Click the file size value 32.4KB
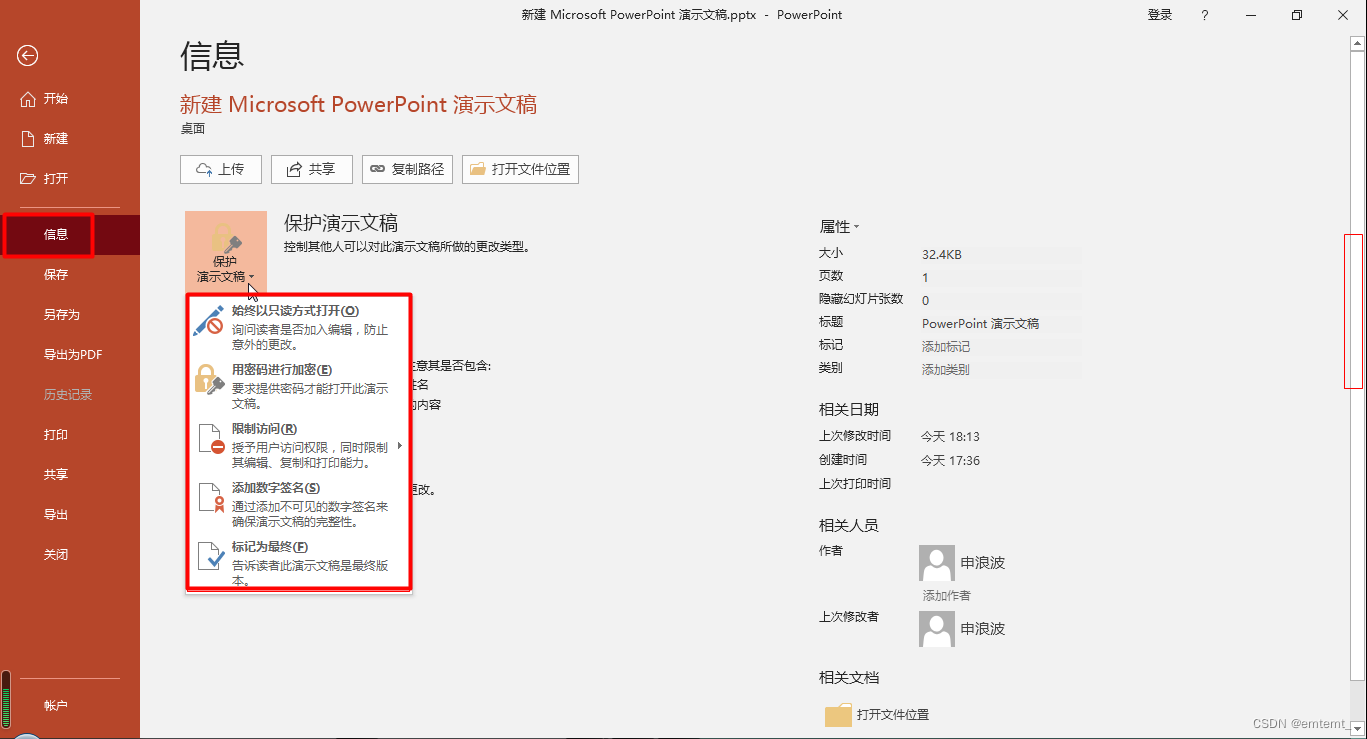Viewport: 1367px width, 739px height. [x=942, y=254]
